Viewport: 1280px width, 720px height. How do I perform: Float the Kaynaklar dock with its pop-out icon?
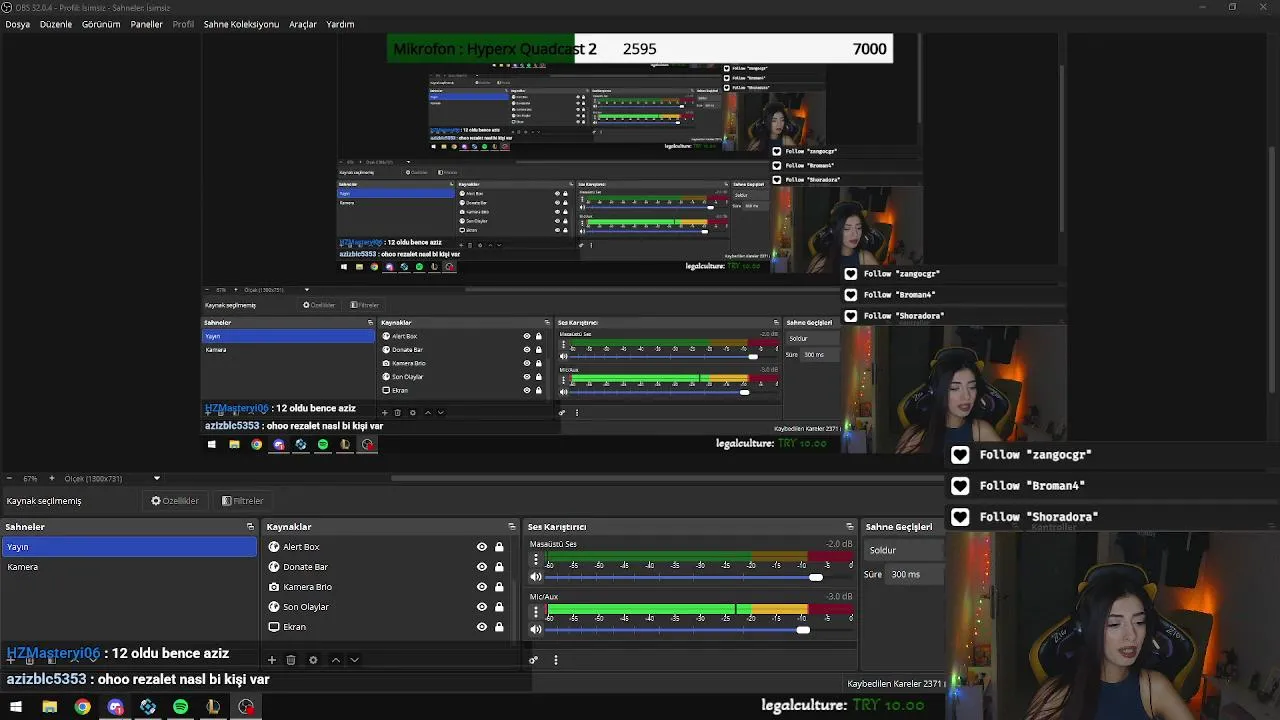[512, 527]
